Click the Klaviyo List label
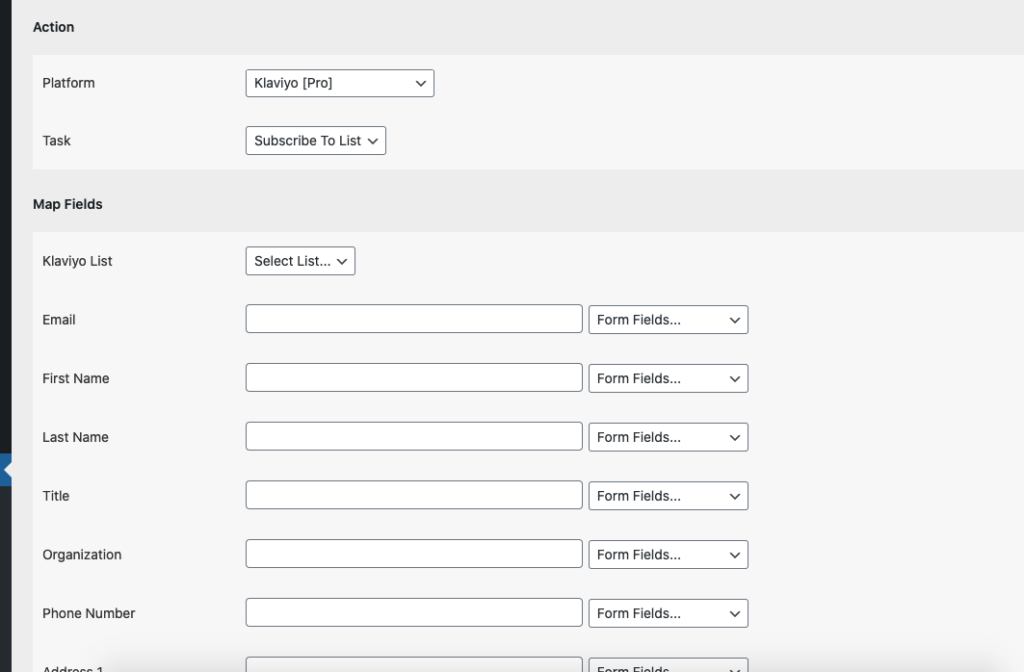 pyautogui.click(x=77, y=261)
